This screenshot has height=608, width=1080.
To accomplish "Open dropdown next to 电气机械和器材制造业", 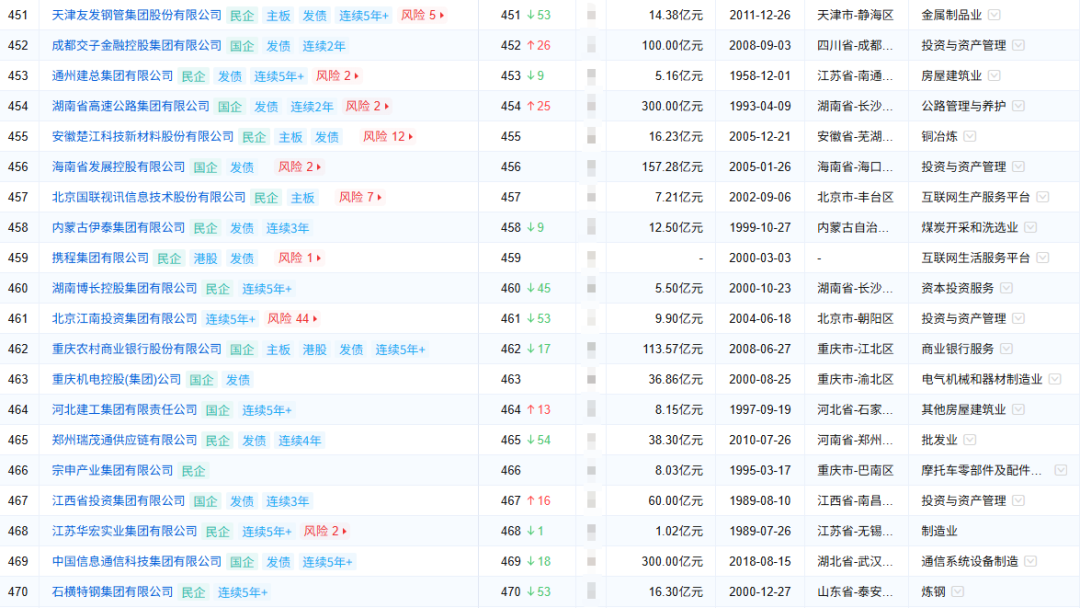I will pyautogui.click(x=1055, y=379).
